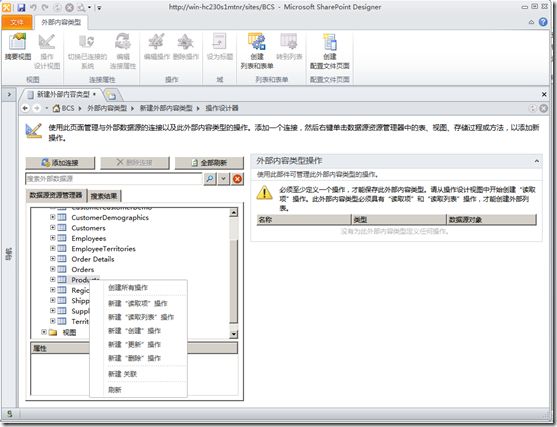557x427 pixels.
Task: Choose 新建"读取项"操作 menu entry
Action: click(138, 303)
